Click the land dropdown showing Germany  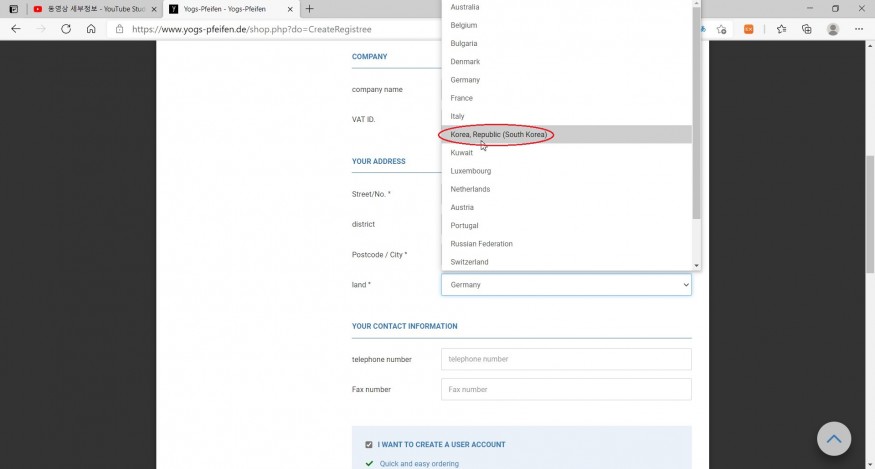566,285
